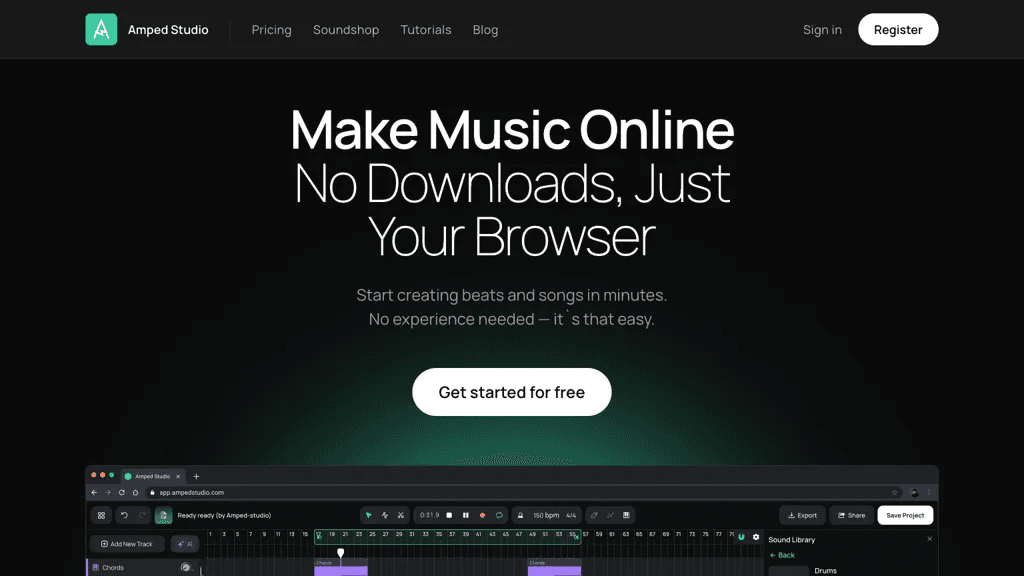Click the Sign in link
This screenshot has width=1024, height=576.
coord(822,30)
